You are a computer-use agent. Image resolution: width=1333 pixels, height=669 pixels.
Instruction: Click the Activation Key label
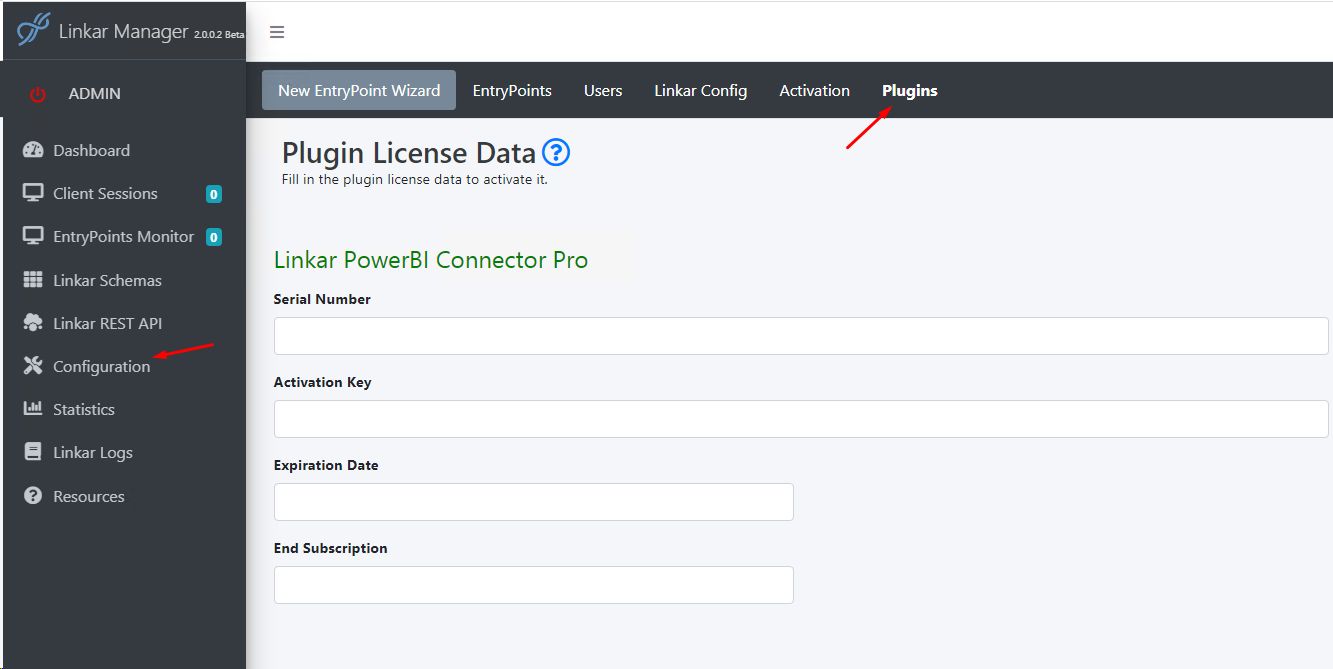(x=322, y=382)
